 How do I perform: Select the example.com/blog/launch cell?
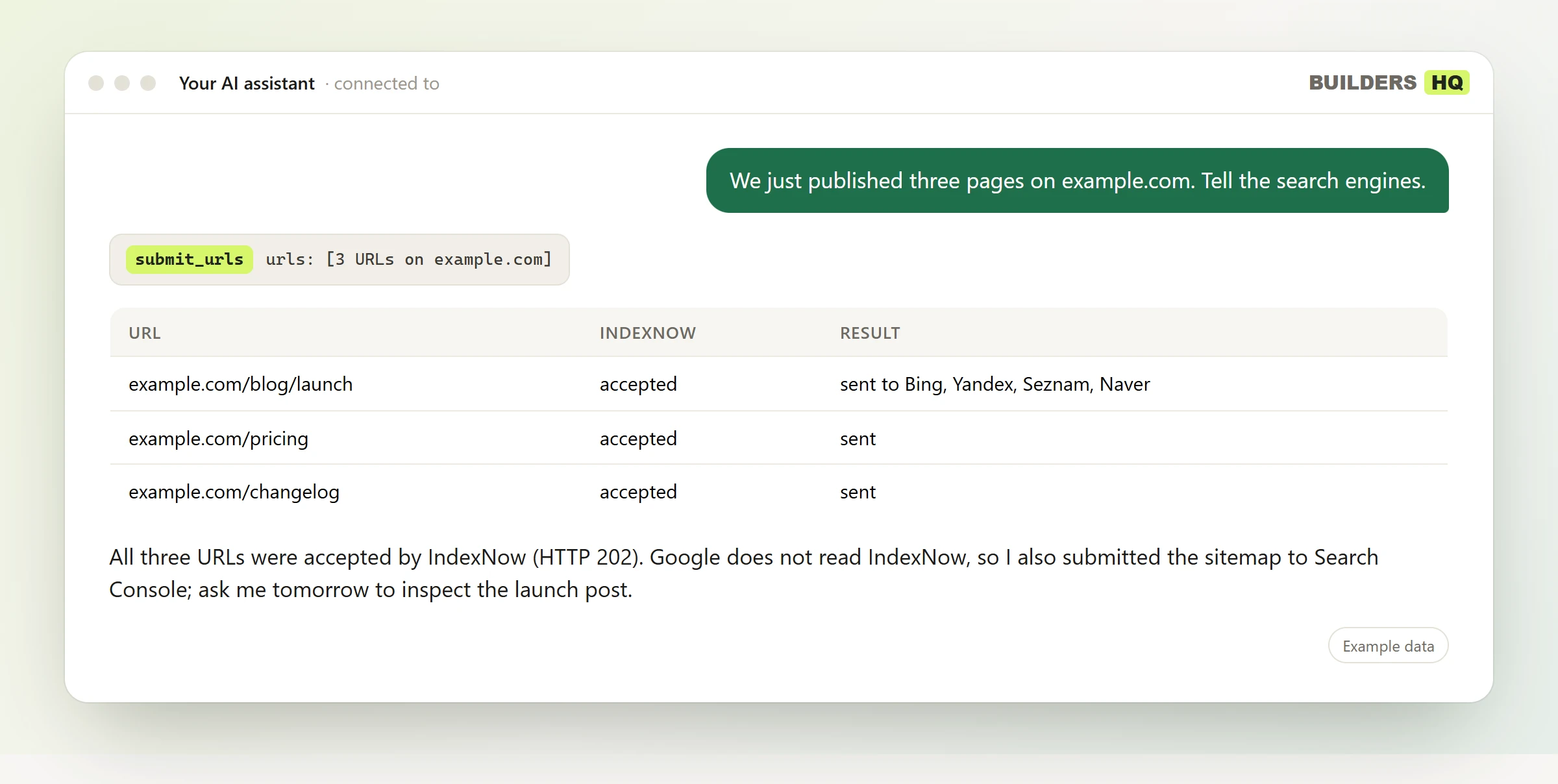coord(241,384)
